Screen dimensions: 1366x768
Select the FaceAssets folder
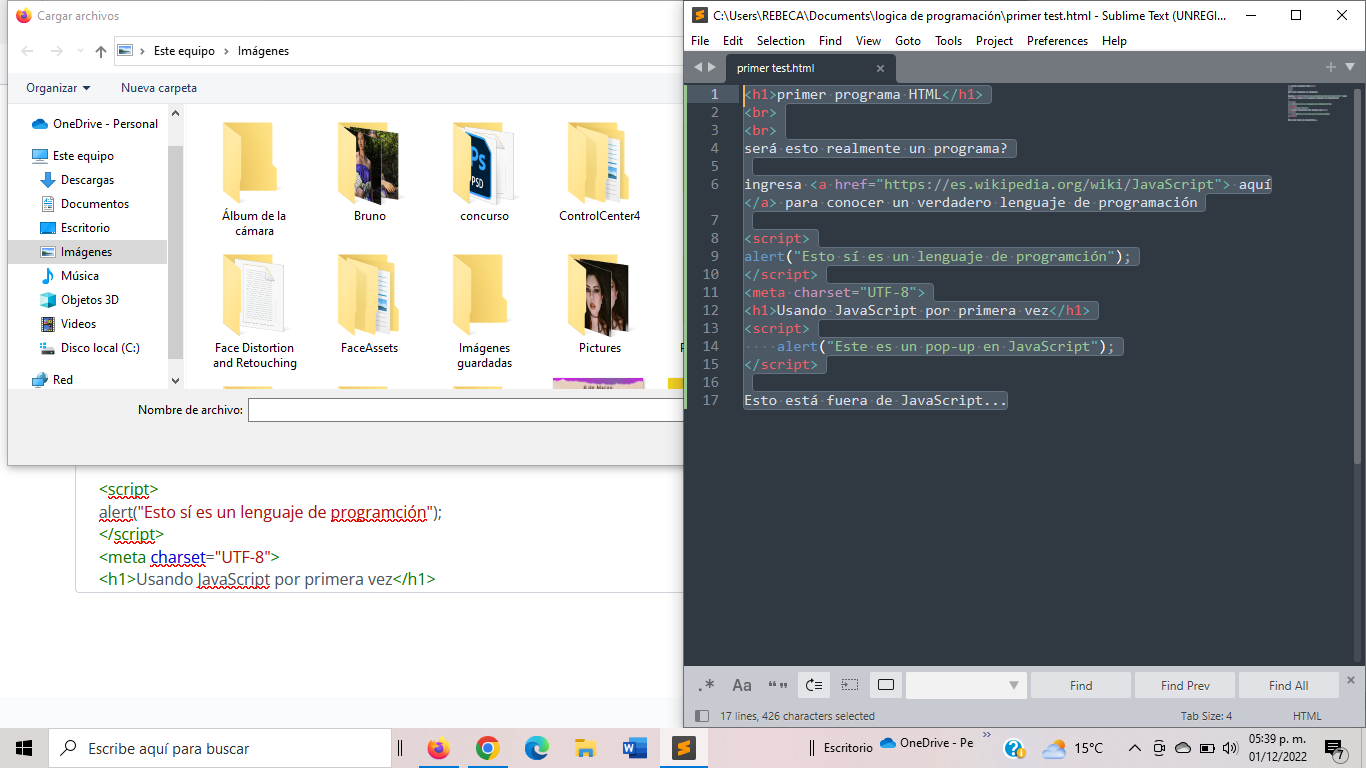(369, 304)
